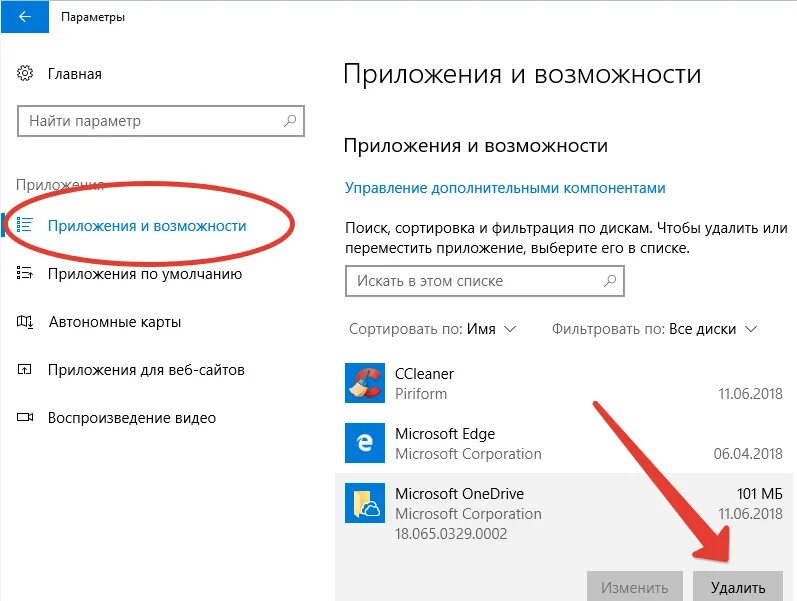Click the Изменить button for OneDrive
This screenshot has width=797, height=601.
[634, 586]
